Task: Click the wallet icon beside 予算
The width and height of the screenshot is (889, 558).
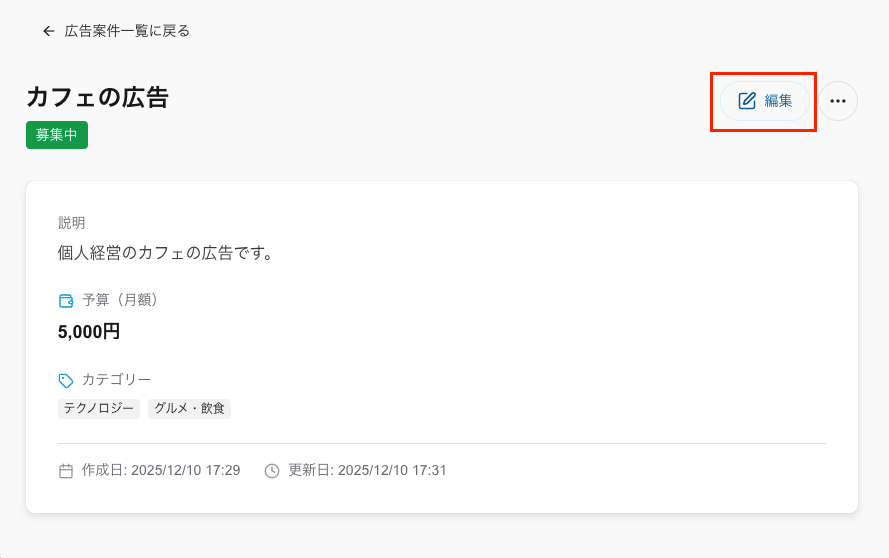Action: point(66,300)
